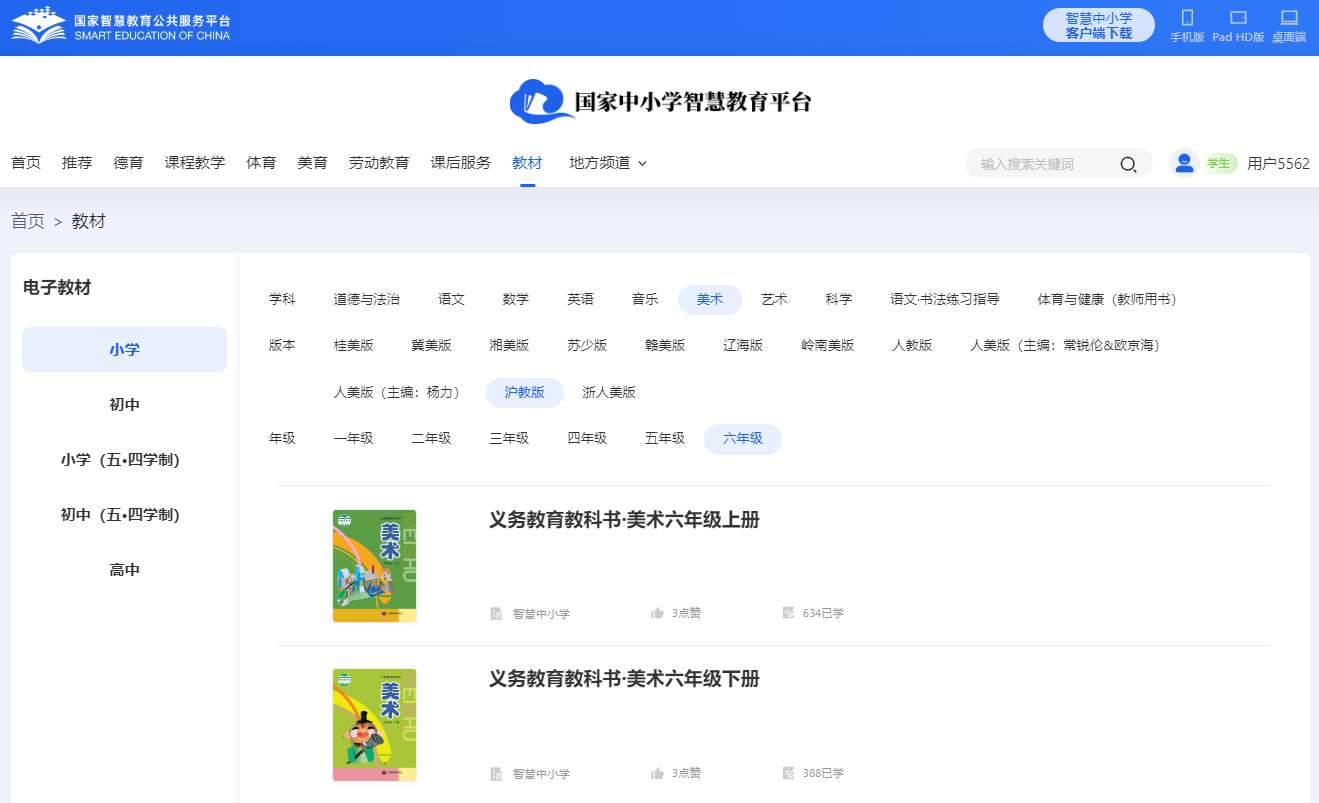Choose the 浙人美版 edition
This screenshot has height=803, width=1319.
pyautogui.click(x=609, y=392)
